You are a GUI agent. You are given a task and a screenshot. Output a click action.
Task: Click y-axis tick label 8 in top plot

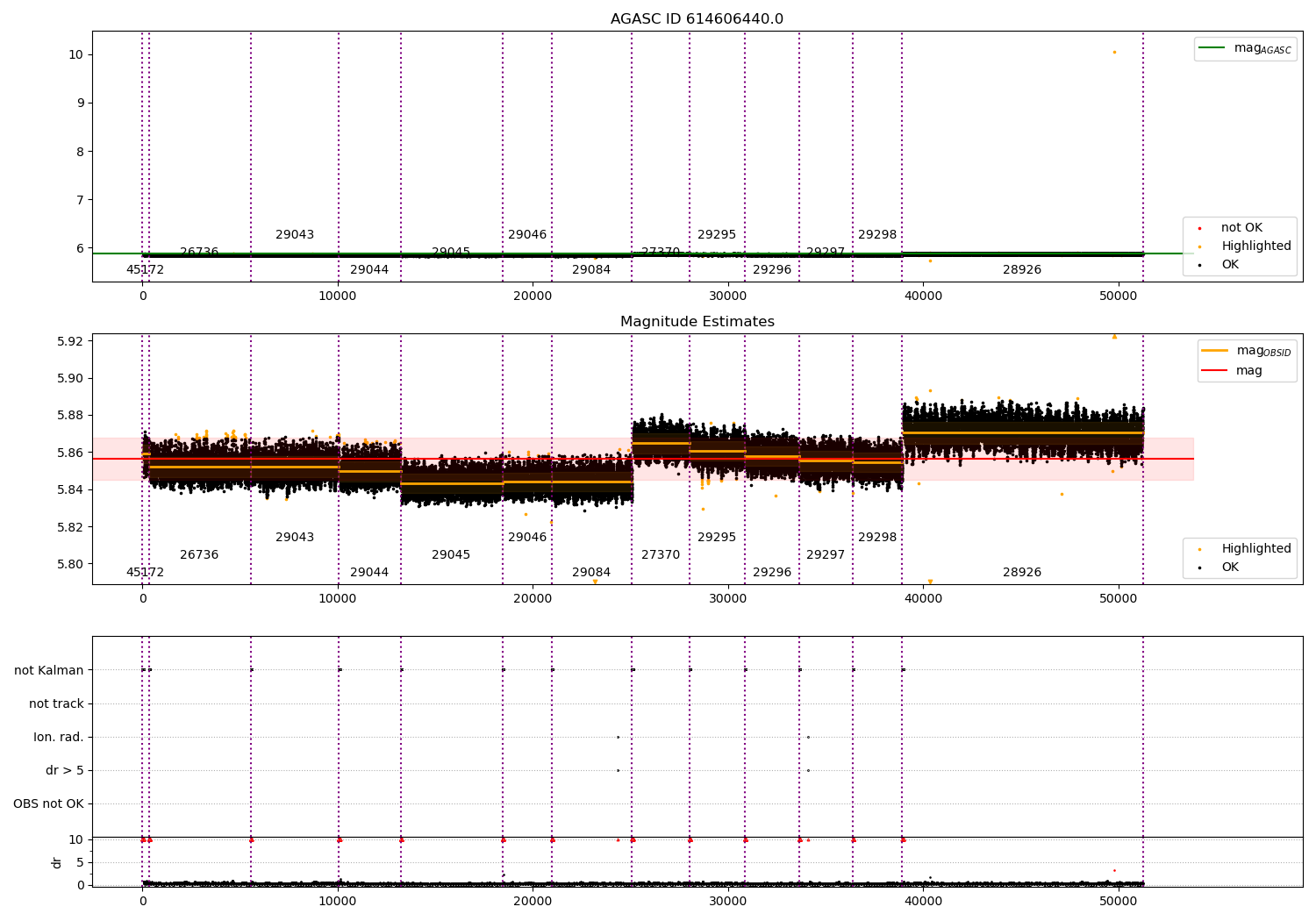[x=80, y=152]
